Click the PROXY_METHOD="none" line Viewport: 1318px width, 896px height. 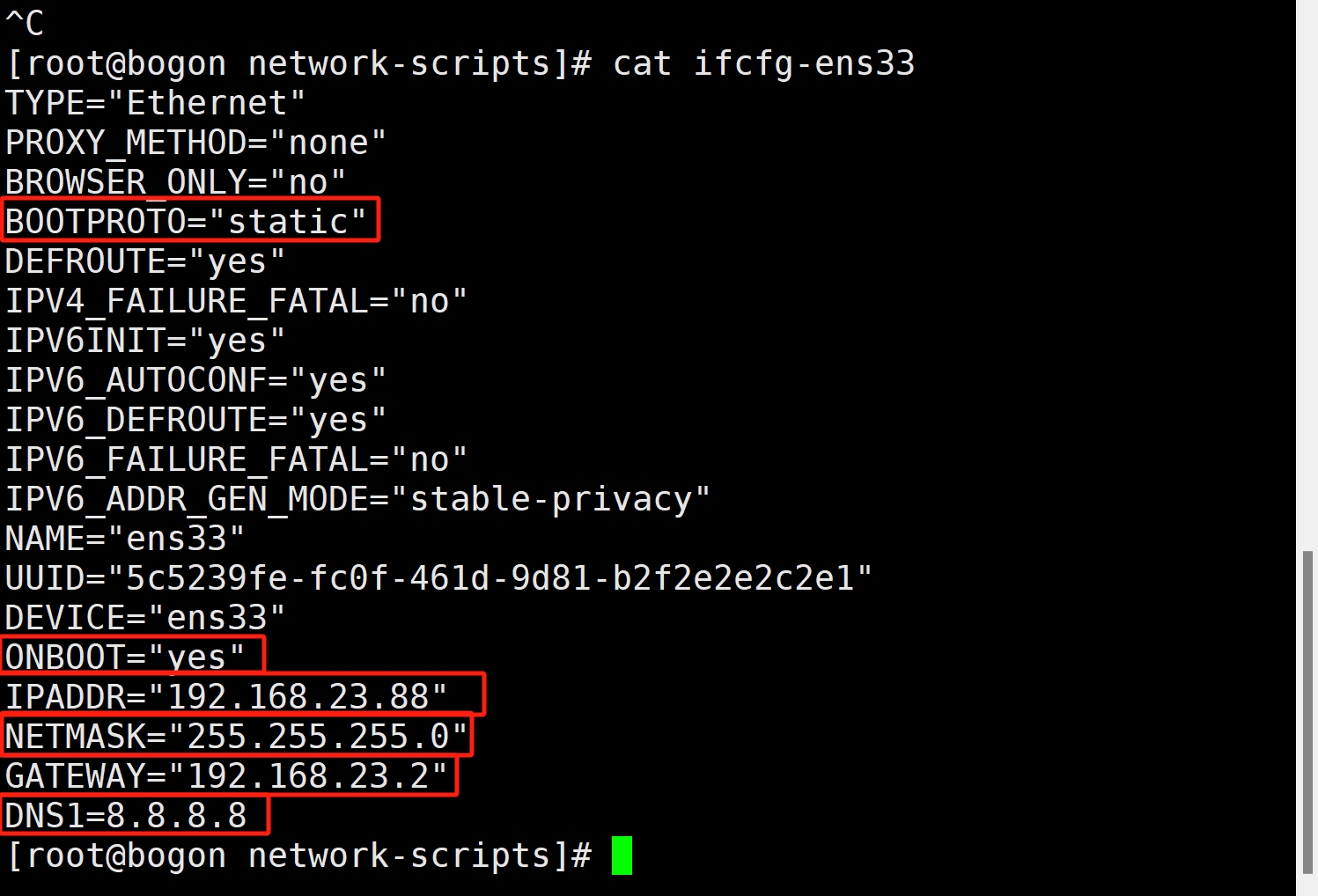pos(195,143)
